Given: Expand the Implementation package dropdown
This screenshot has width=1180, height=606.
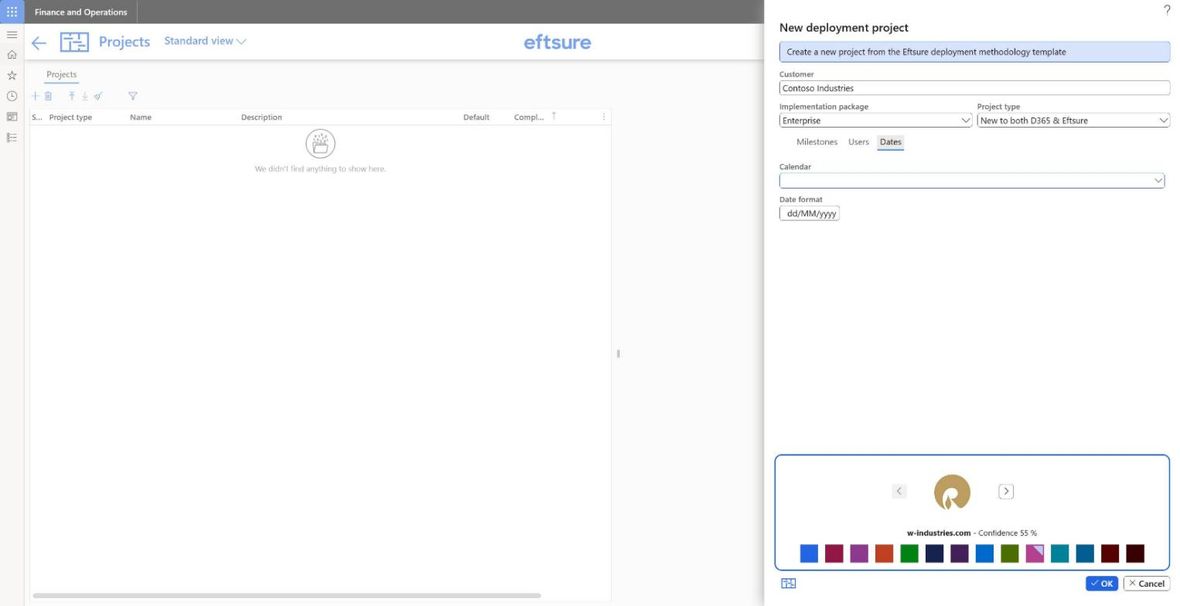Looking at the screenshot, I should coord(966,120).
